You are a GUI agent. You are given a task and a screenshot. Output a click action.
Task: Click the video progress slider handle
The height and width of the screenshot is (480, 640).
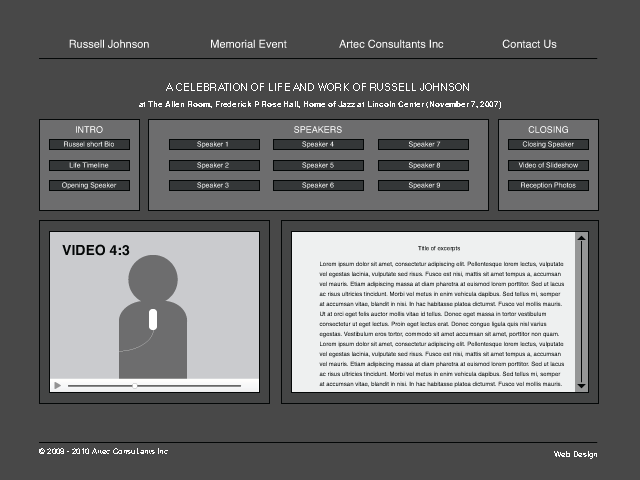pos(135,385)
